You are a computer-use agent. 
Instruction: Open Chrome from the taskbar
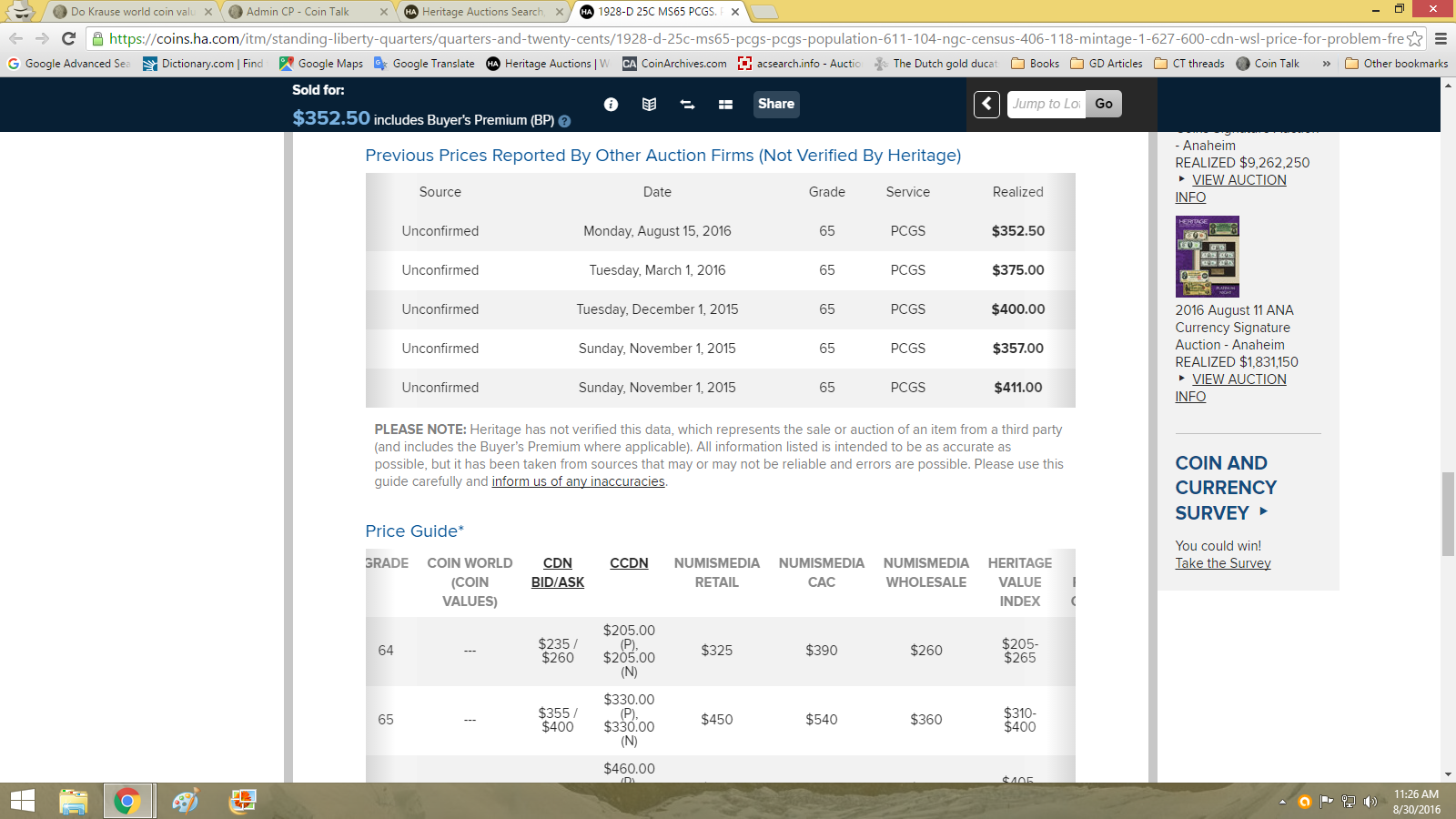point(126,801)
